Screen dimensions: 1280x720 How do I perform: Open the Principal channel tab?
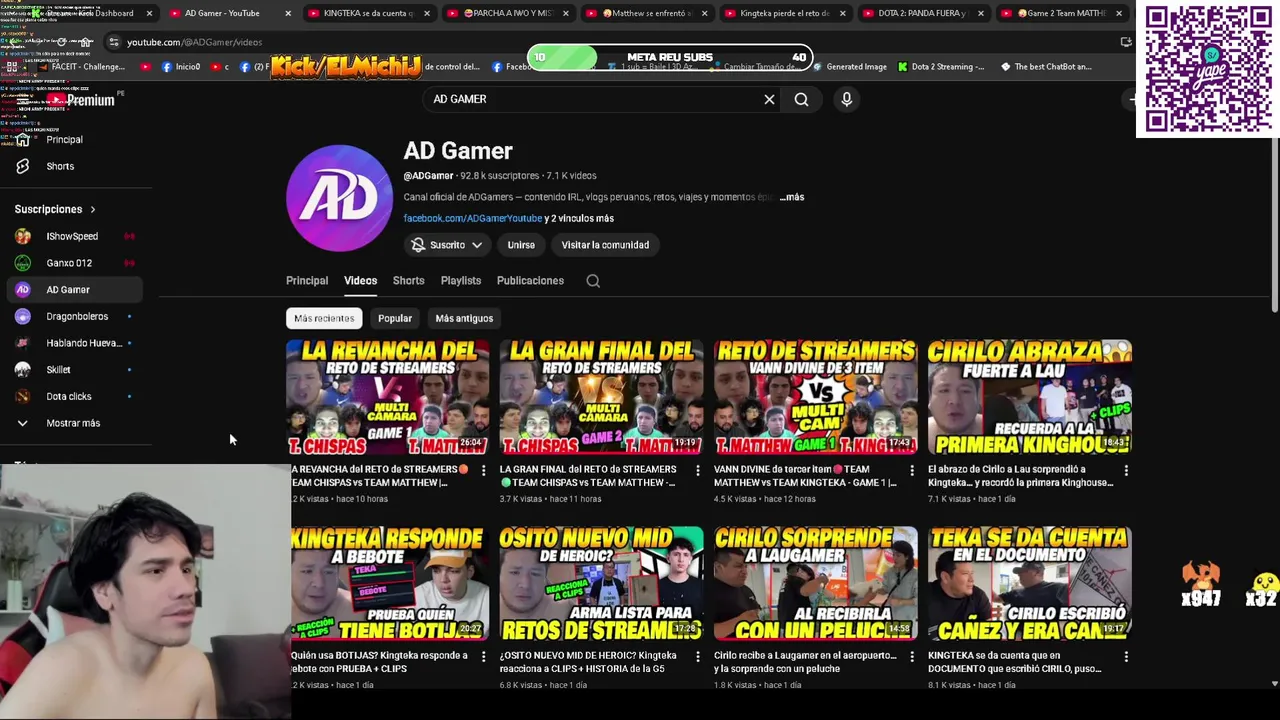tap(307, 281)
